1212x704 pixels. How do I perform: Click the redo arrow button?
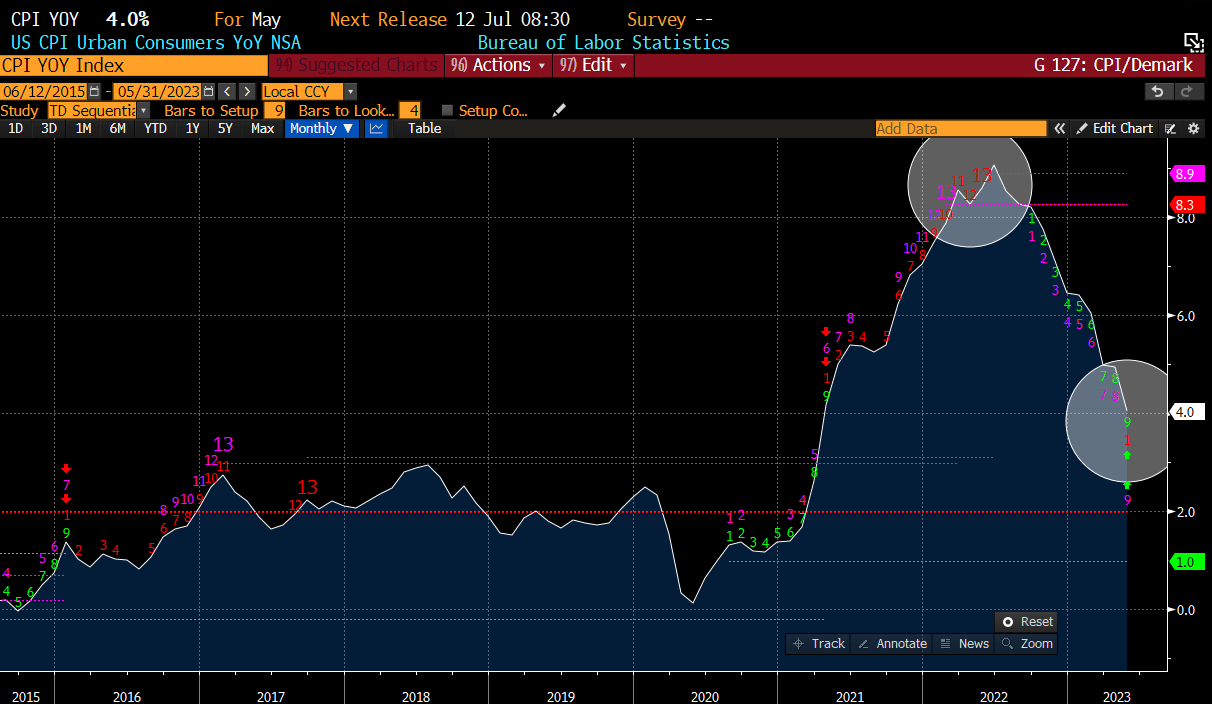[x=1187, y=91]
